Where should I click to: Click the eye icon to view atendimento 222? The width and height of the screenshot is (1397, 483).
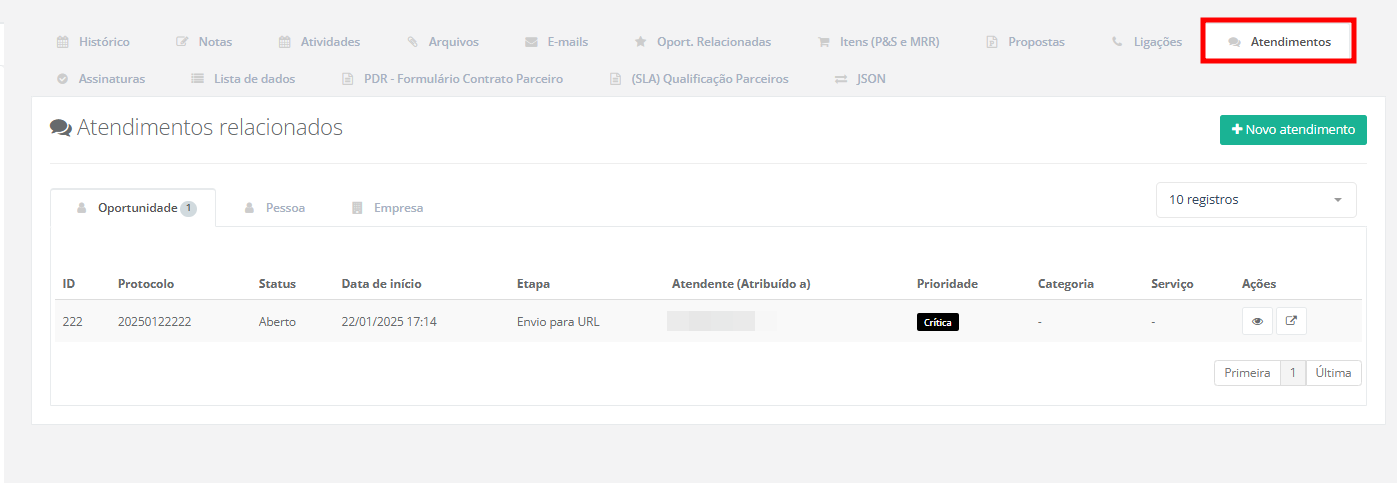(x=1257, y=322)
